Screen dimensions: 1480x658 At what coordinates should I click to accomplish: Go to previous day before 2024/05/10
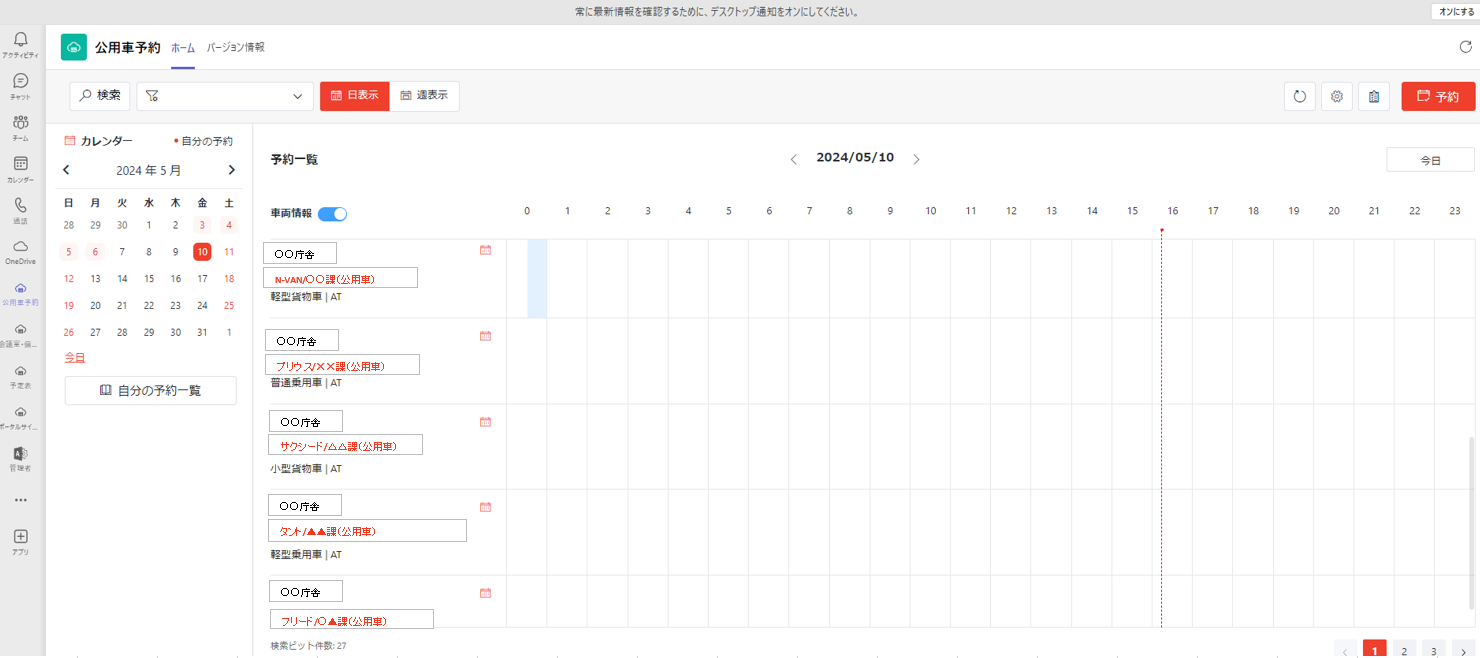pos(794,159)
